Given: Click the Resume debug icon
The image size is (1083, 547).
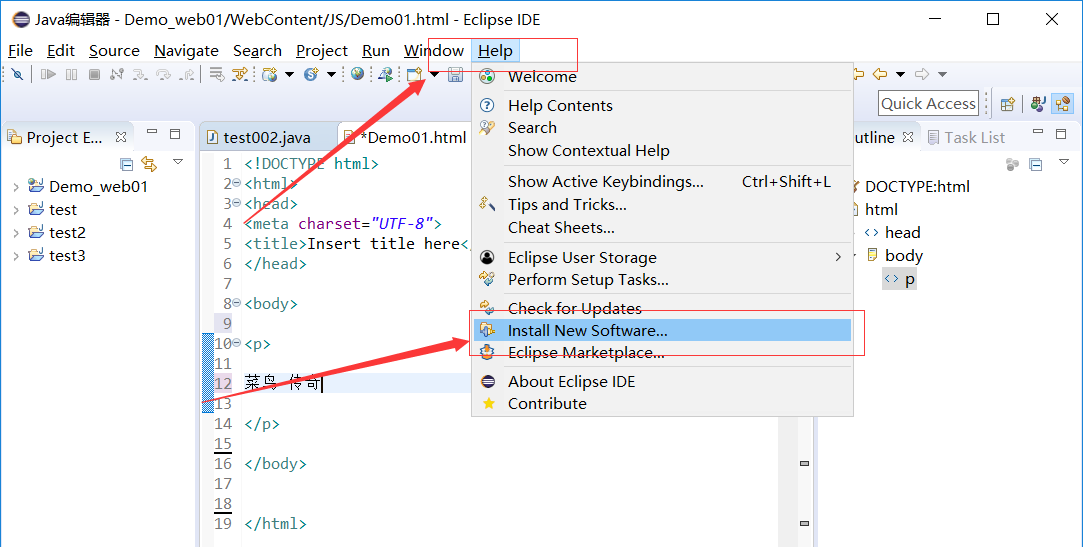Looking at the screenshot, I should click(x=48, y=74).
